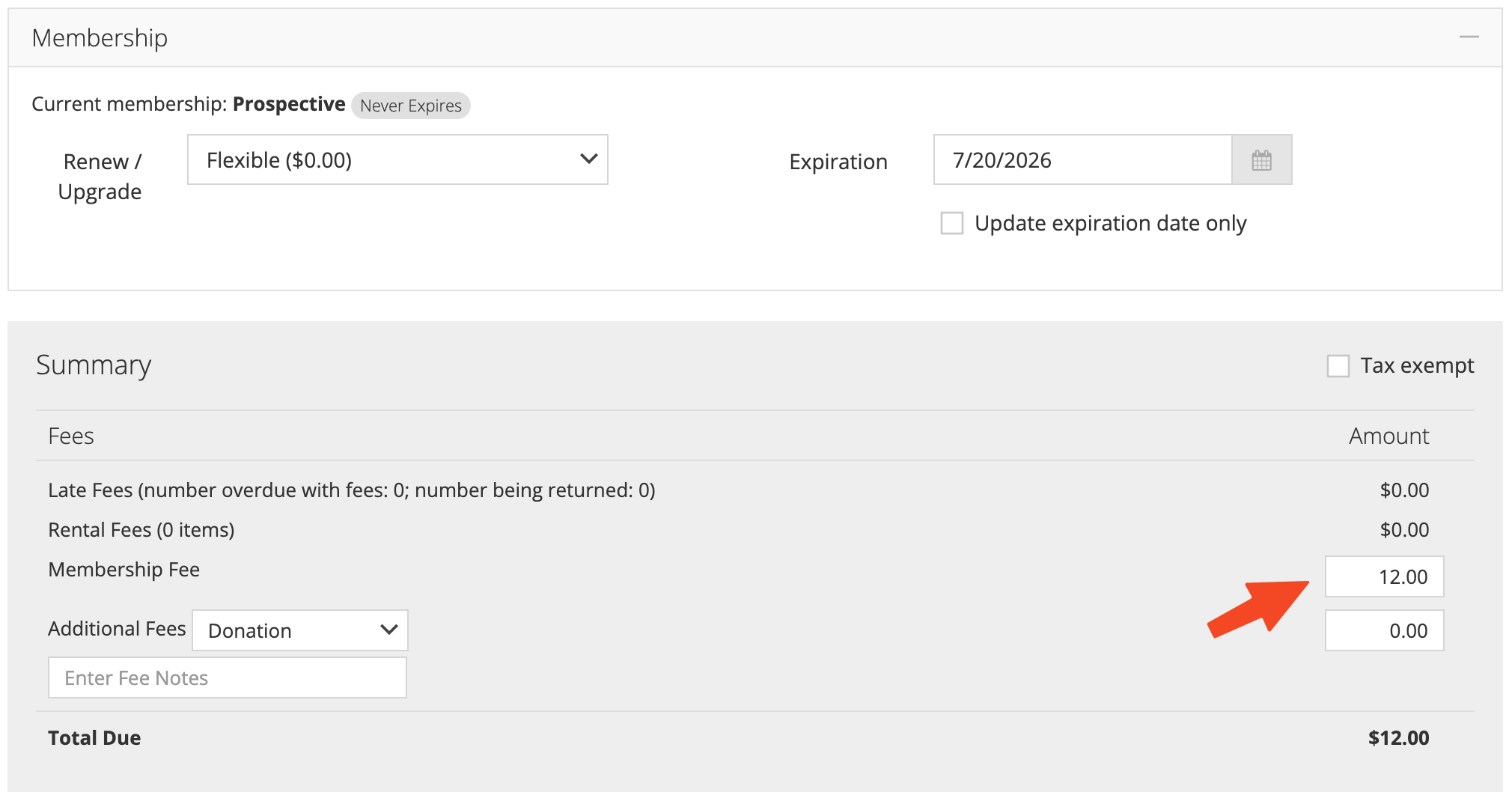The width and height of the screenshot is (1512, 801).
Task: Click the Fees column header
Action: coord(71,436)
